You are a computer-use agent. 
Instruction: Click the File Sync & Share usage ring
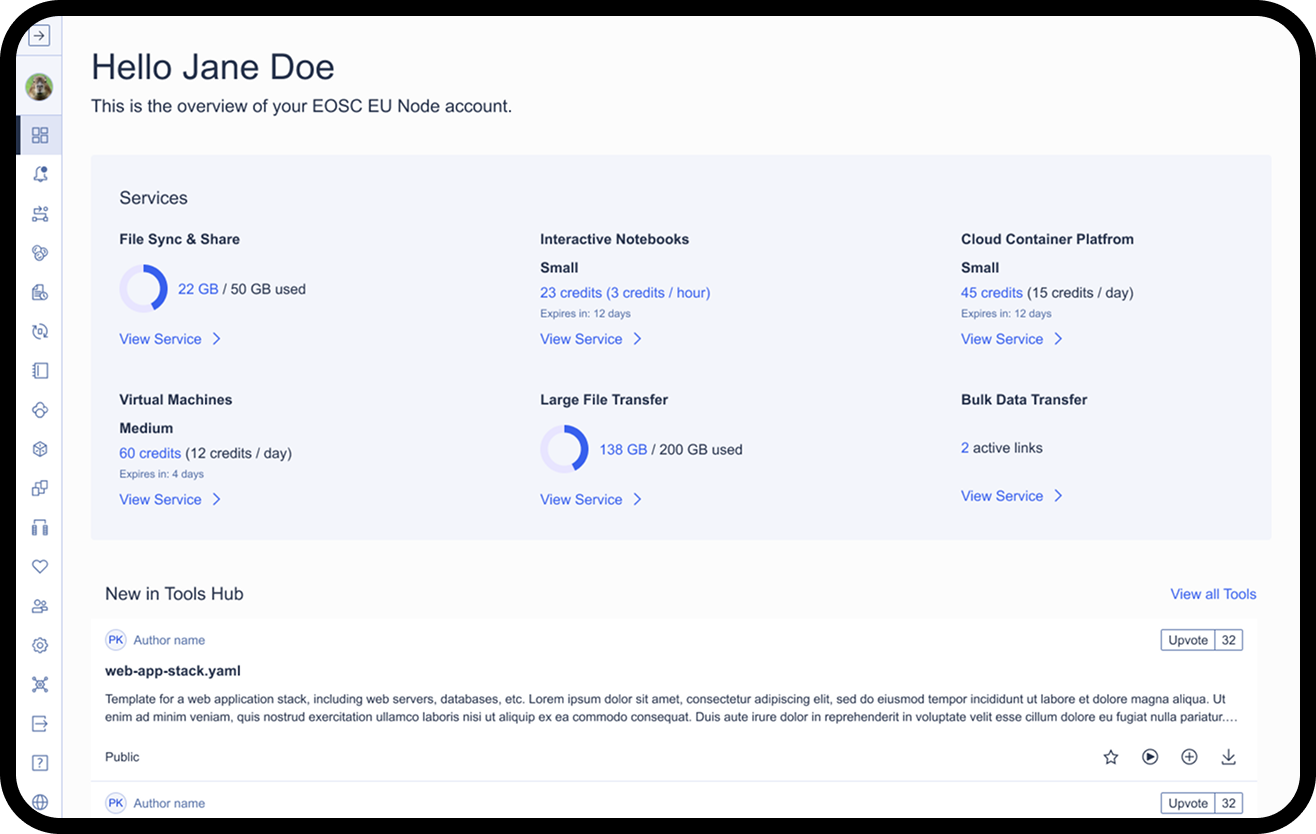(x=143, y=289)
